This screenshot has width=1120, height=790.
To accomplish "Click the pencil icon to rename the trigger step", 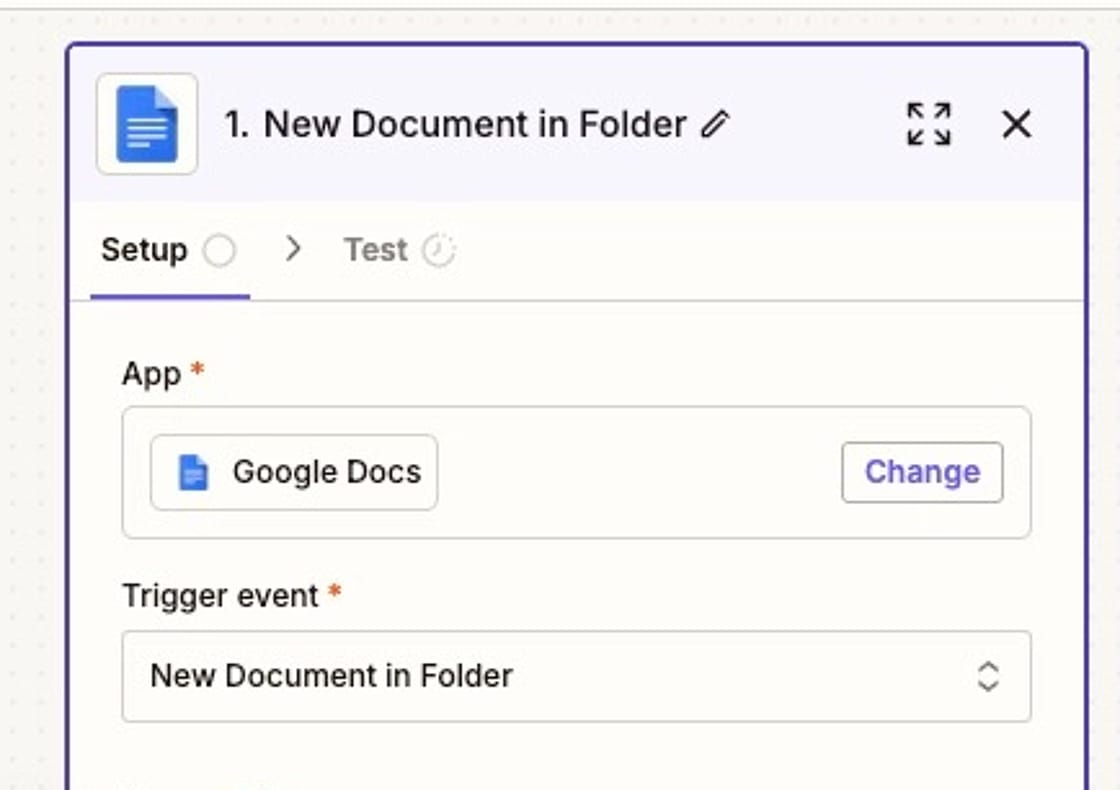I will click(712, 124).
